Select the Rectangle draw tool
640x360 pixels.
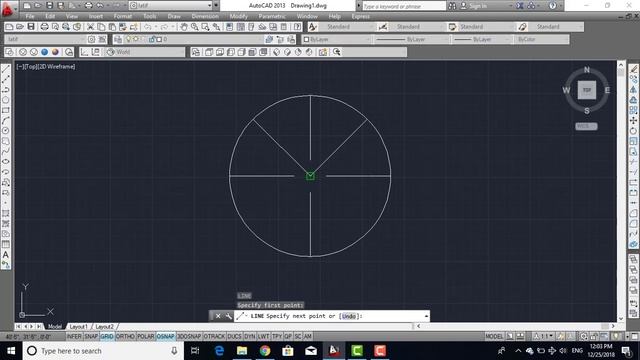click(x=6, y=110)
